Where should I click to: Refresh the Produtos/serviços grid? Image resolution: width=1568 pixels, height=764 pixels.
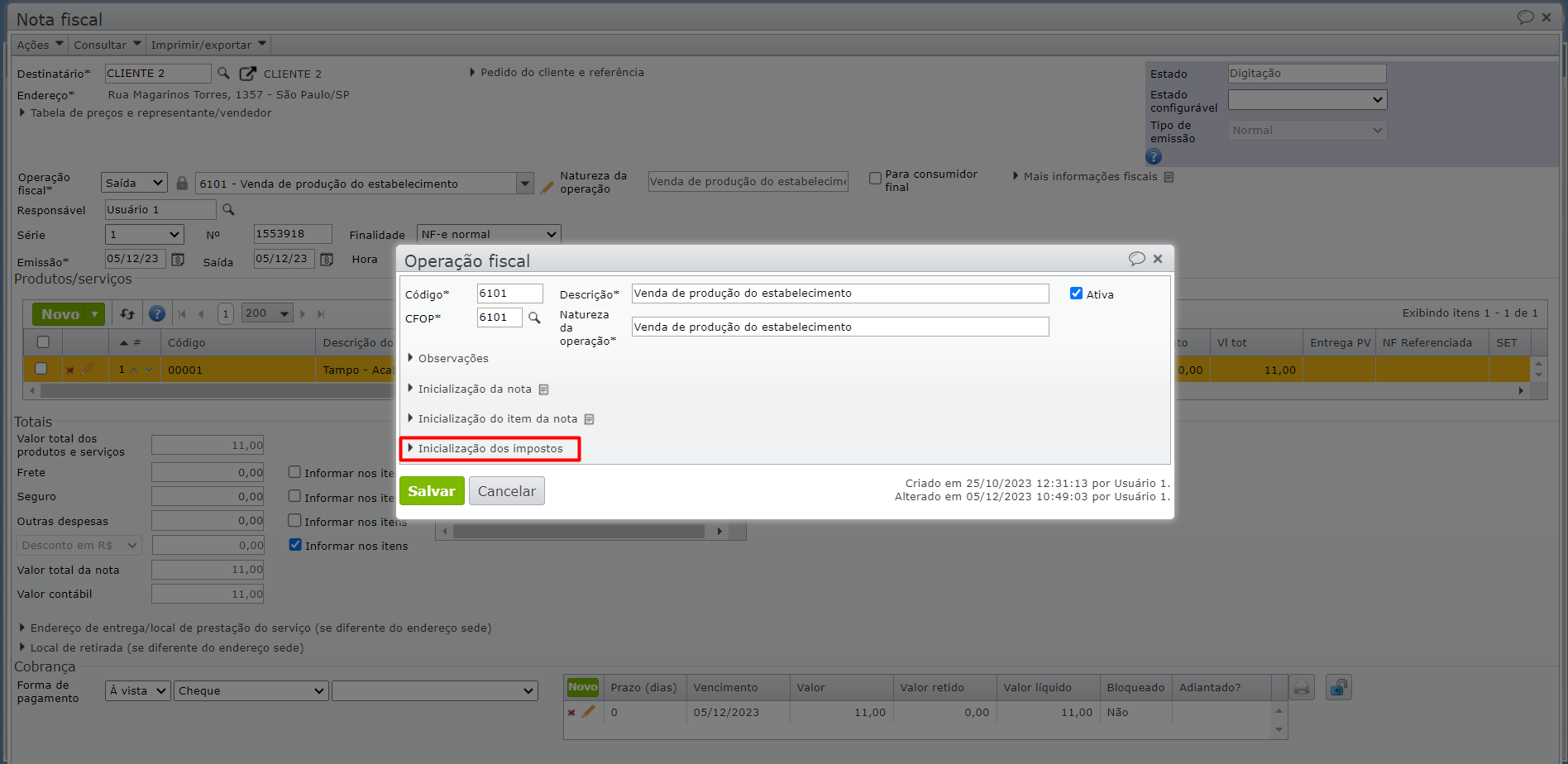(127, 314)
